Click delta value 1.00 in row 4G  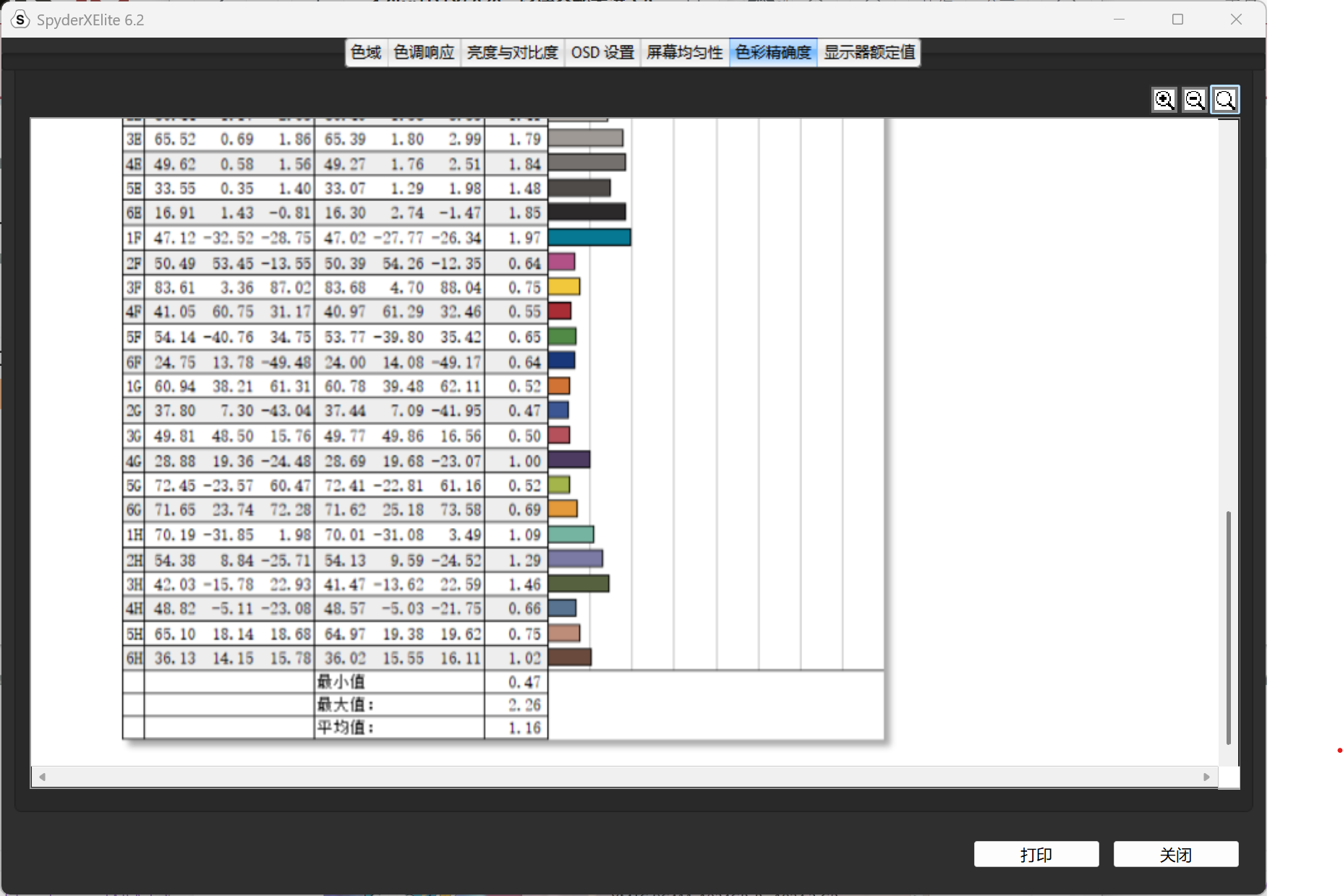[x=524, y=461]
